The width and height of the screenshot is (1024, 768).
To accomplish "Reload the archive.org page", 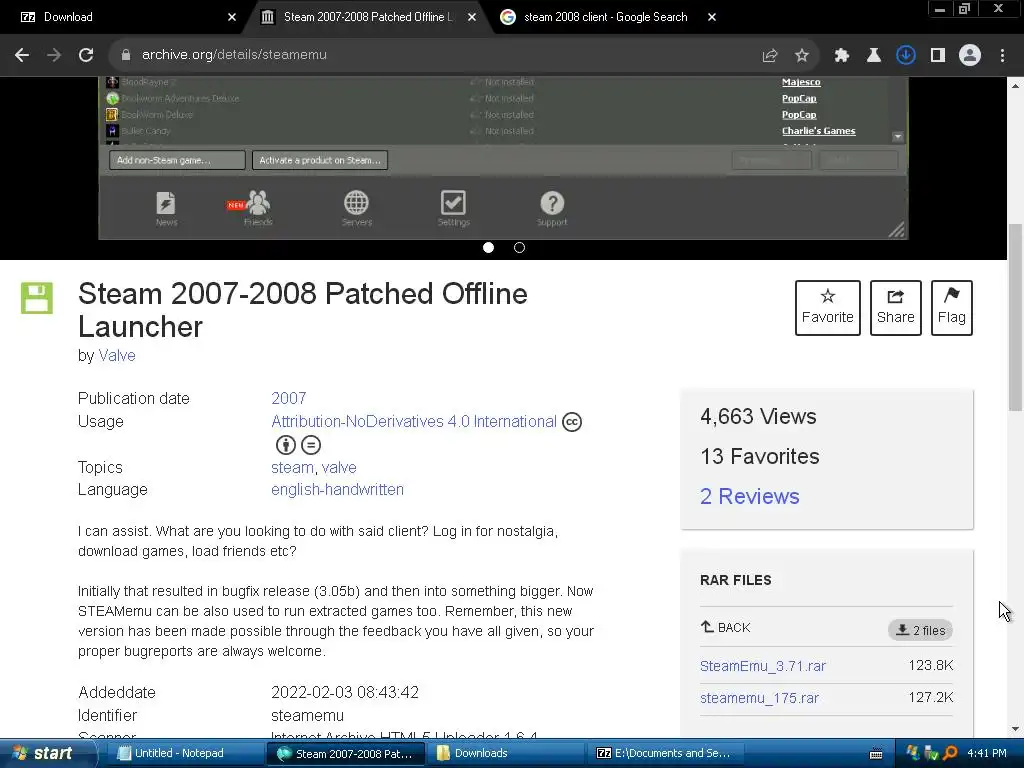I will [86, 55].
